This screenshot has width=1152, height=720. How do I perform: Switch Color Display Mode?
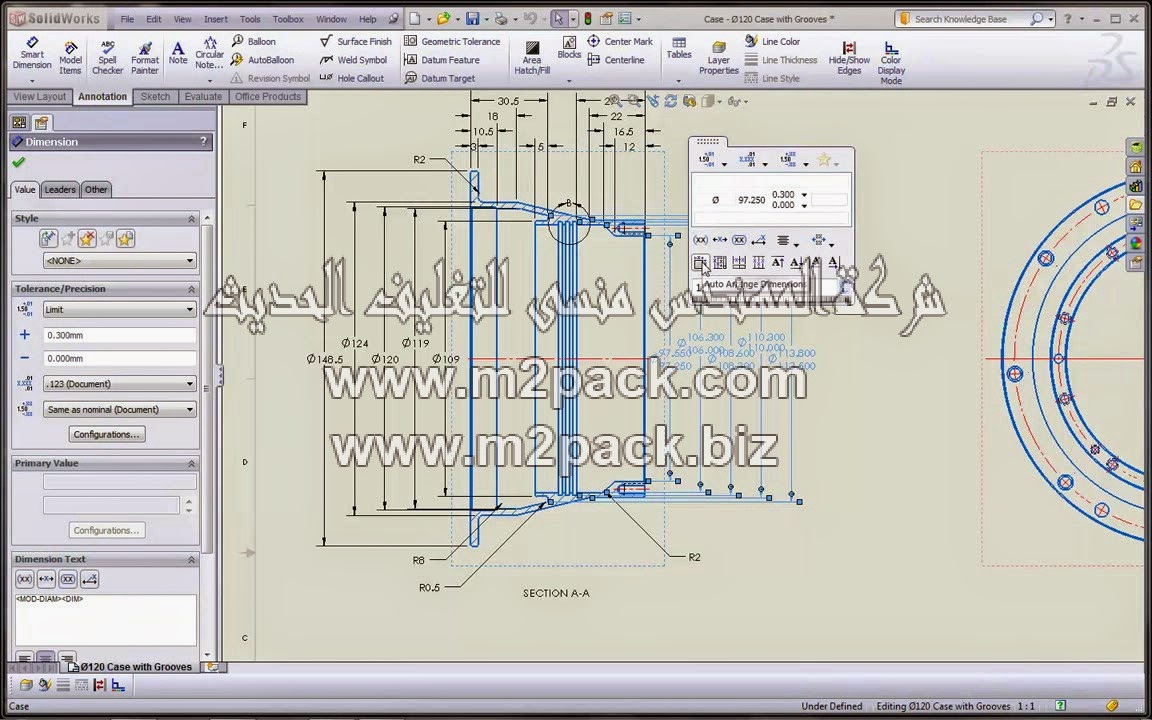point(891,62)
